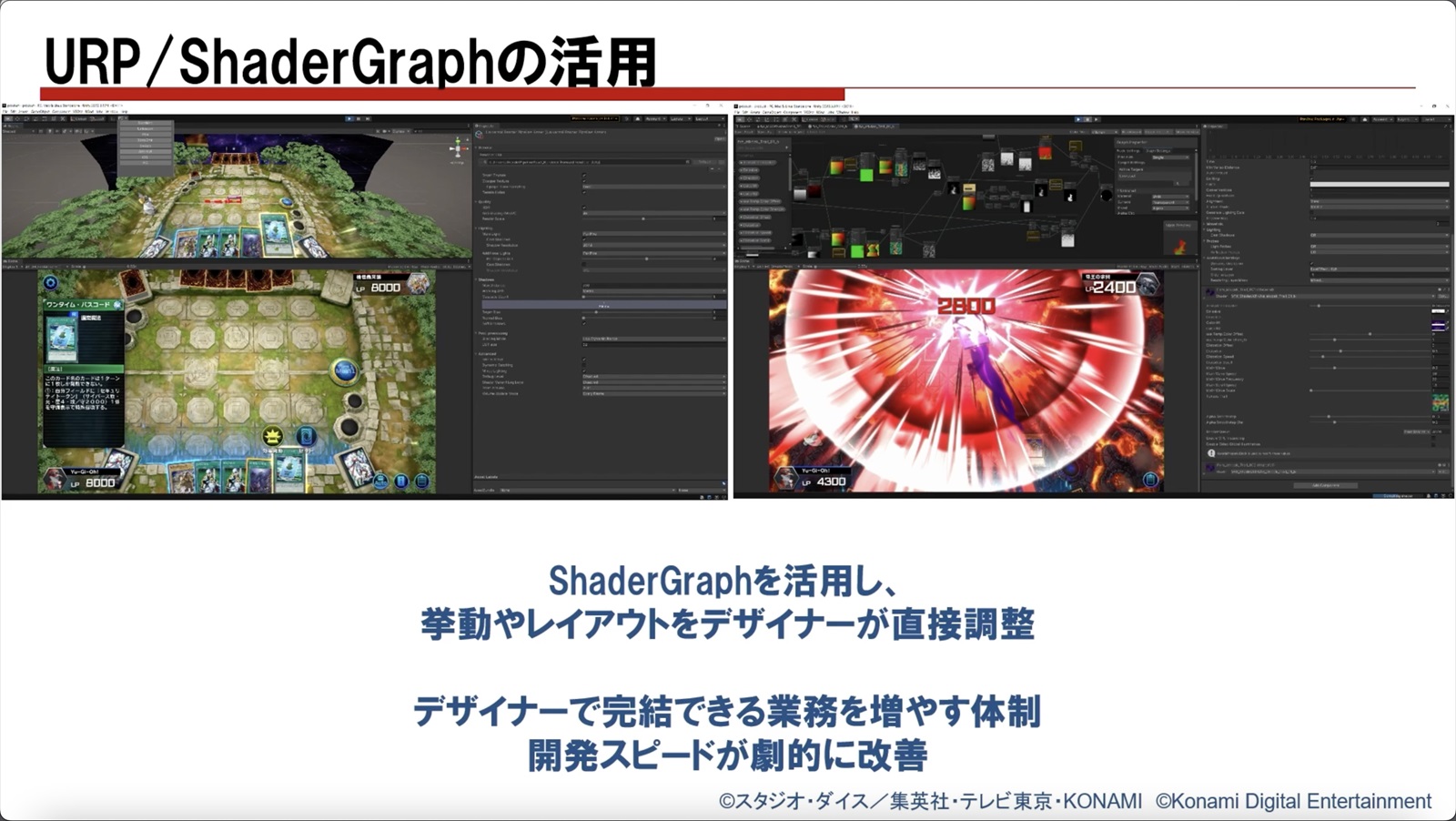
Task: Click Add Component button in right inspector
Action: point(1326,485)
